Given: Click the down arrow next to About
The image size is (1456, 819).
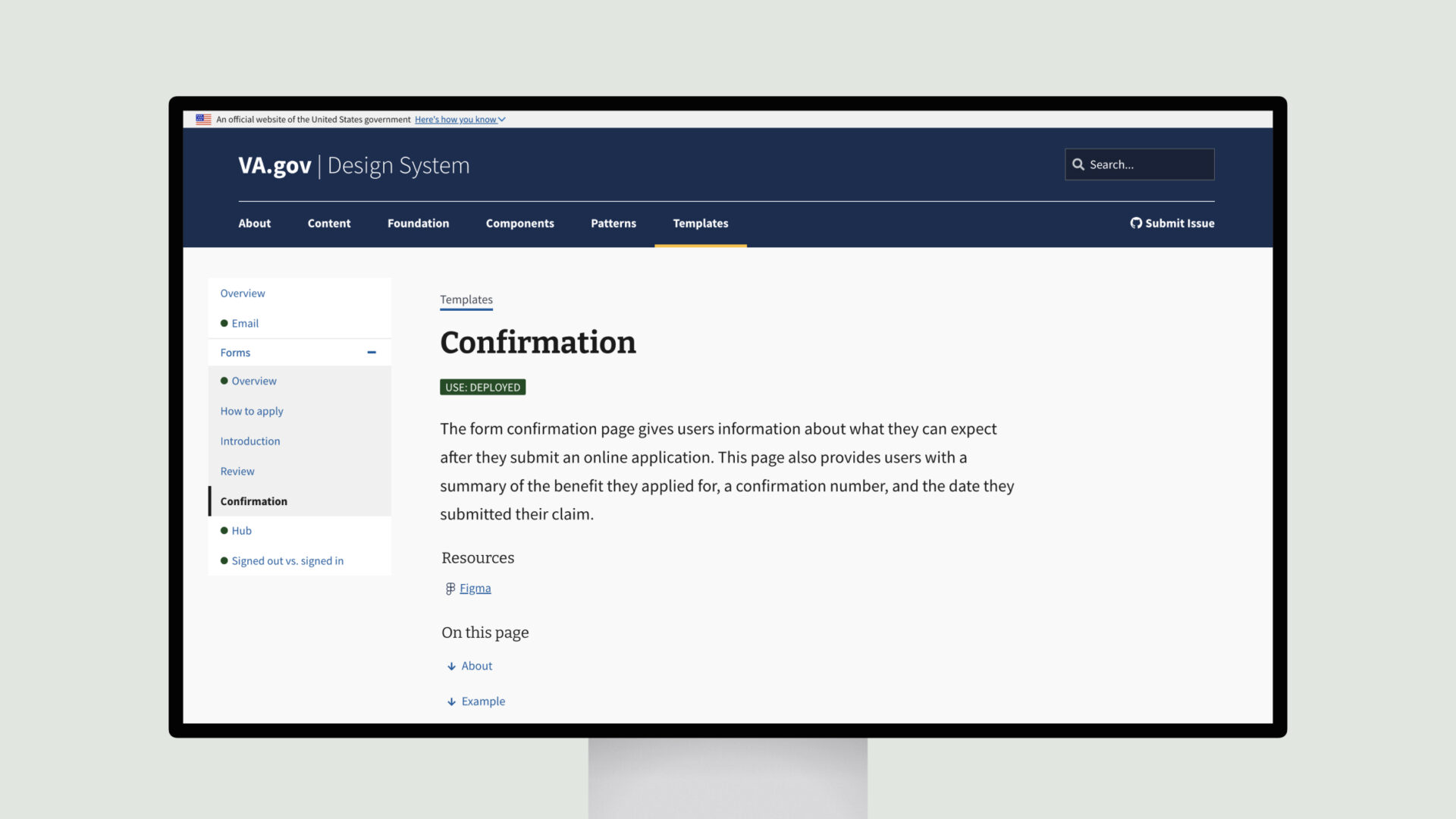Looking at the screenshot, I should click(451, 665).
